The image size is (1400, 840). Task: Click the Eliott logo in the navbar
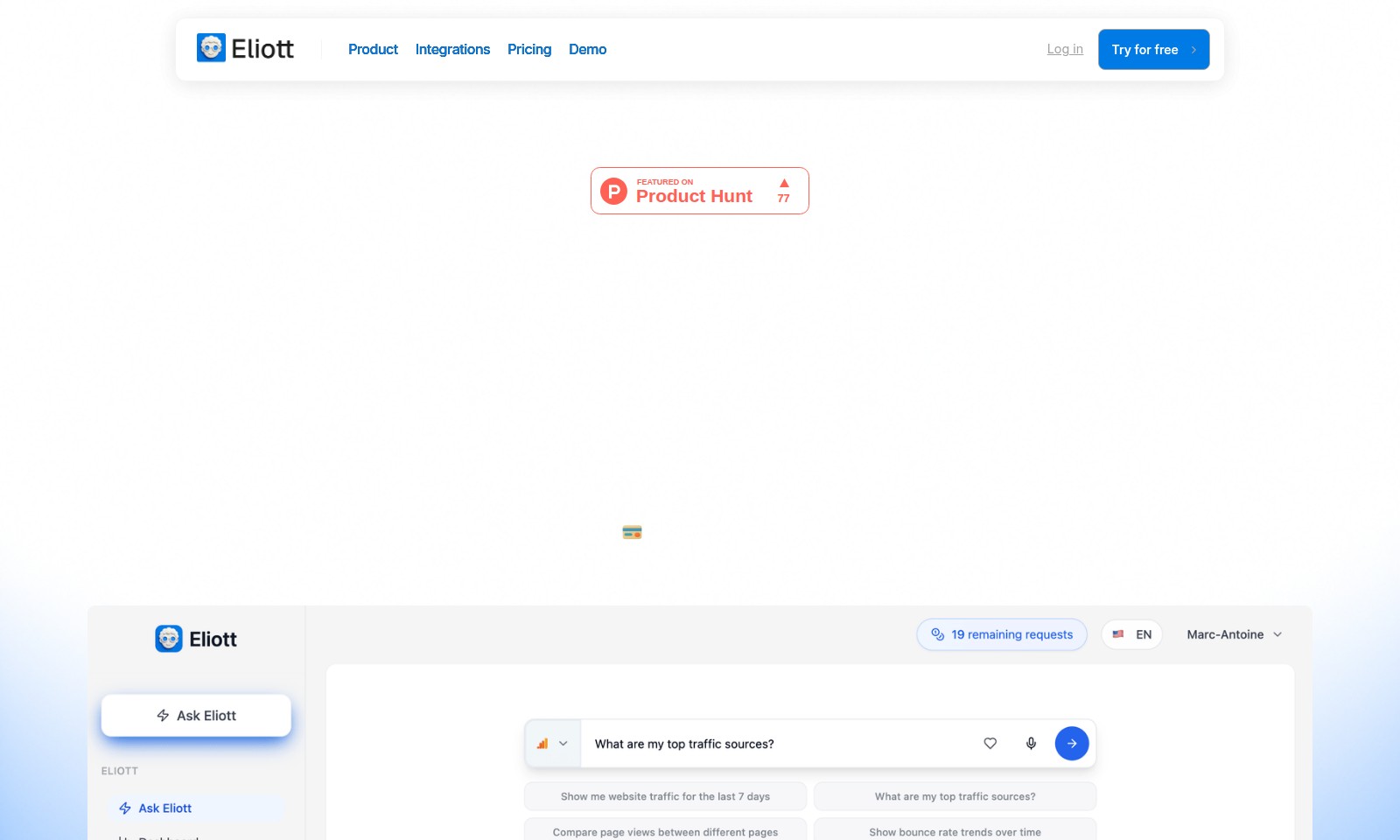(245, 49)
